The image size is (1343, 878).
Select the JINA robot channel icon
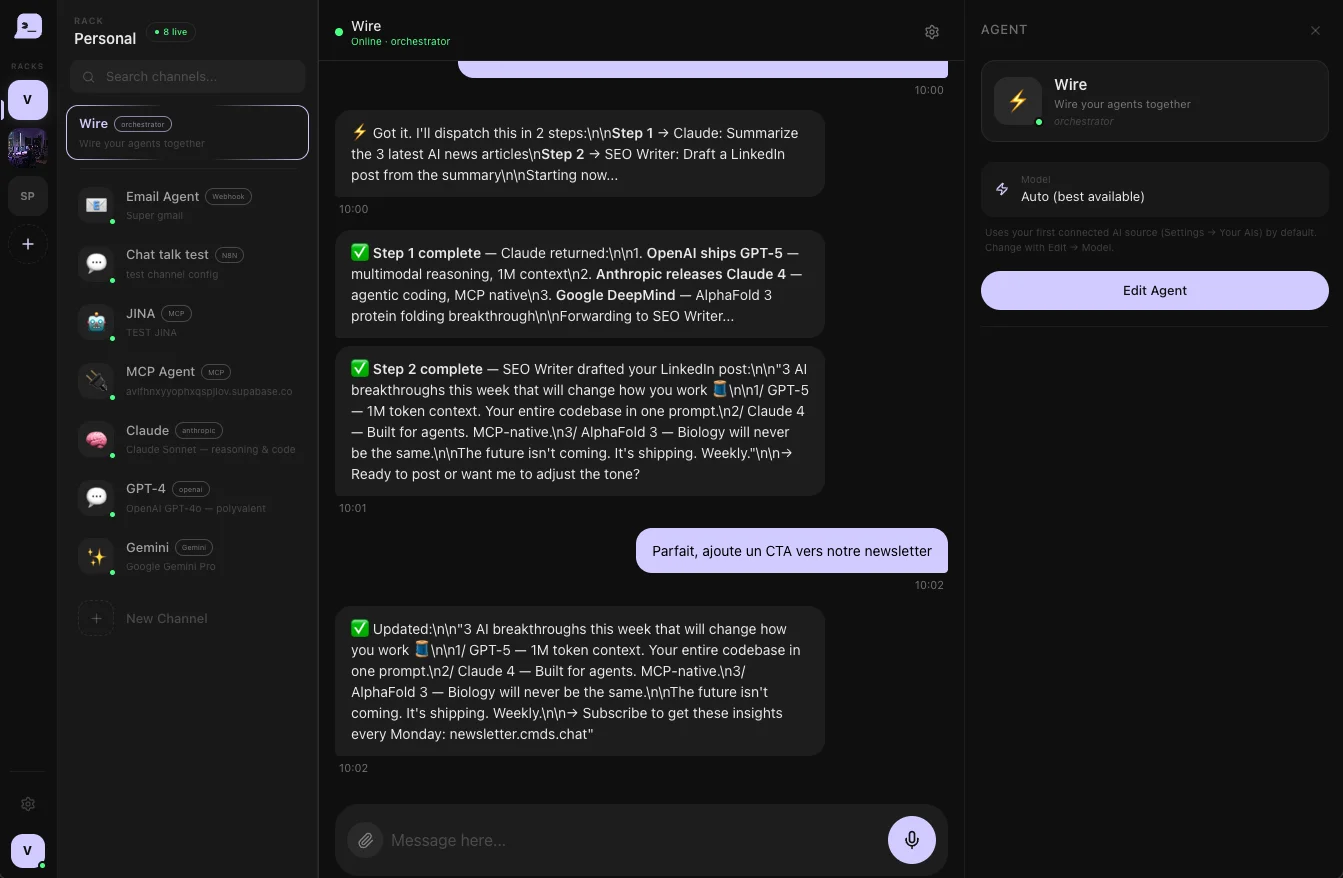pyautogui.click(x=96, y=322)
